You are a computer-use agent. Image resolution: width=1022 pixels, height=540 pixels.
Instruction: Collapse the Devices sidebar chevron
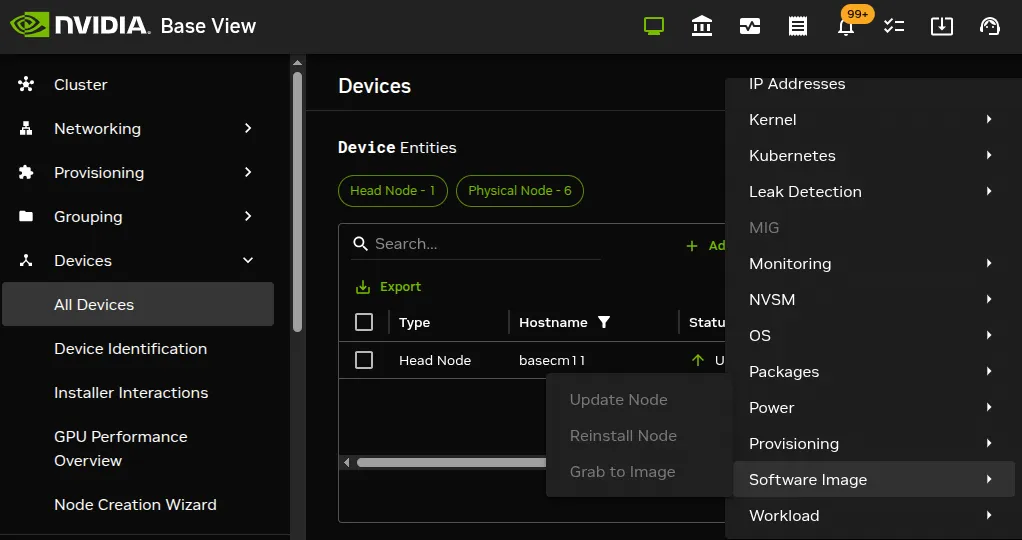tap(248, 260)
